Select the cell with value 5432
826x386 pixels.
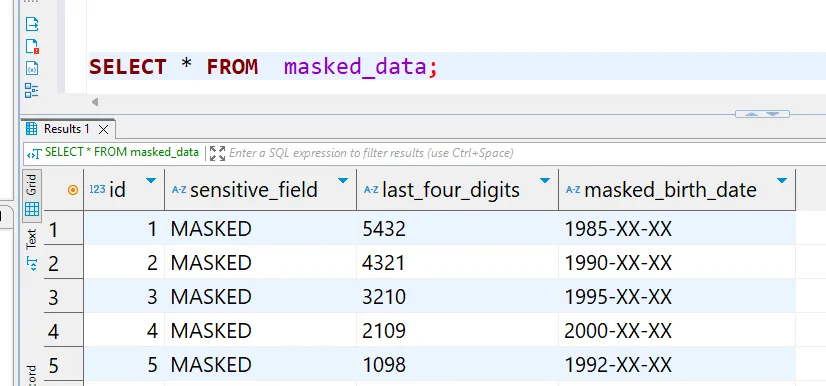[x=458, y=228]
